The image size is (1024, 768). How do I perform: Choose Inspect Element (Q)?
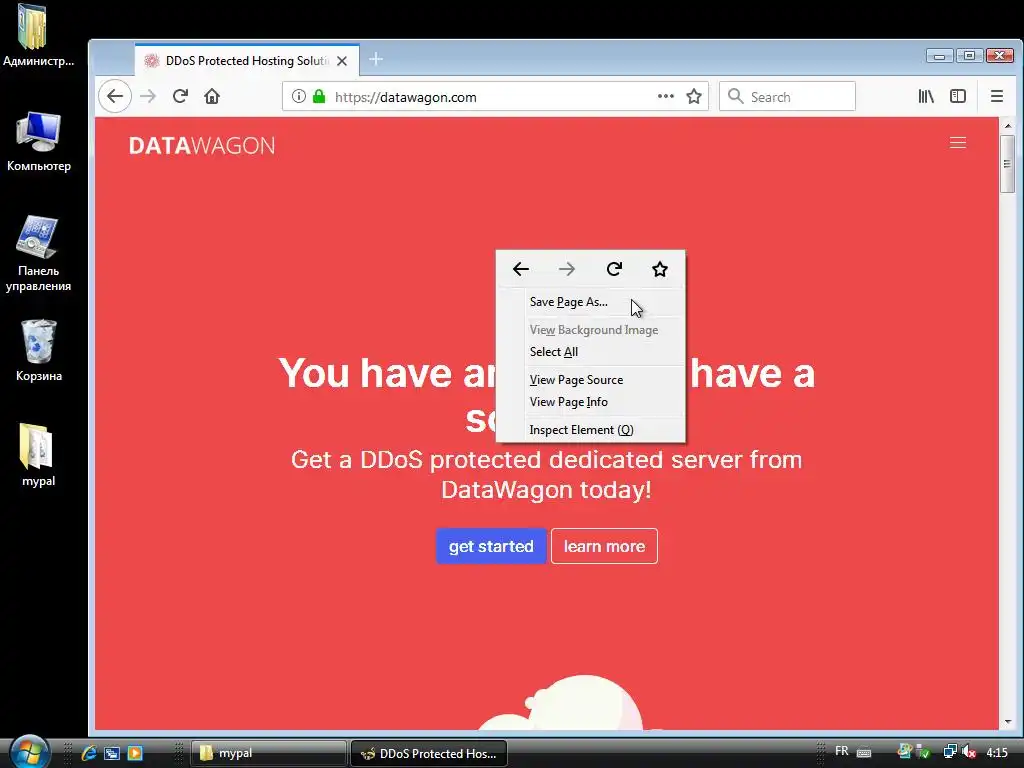590,430
